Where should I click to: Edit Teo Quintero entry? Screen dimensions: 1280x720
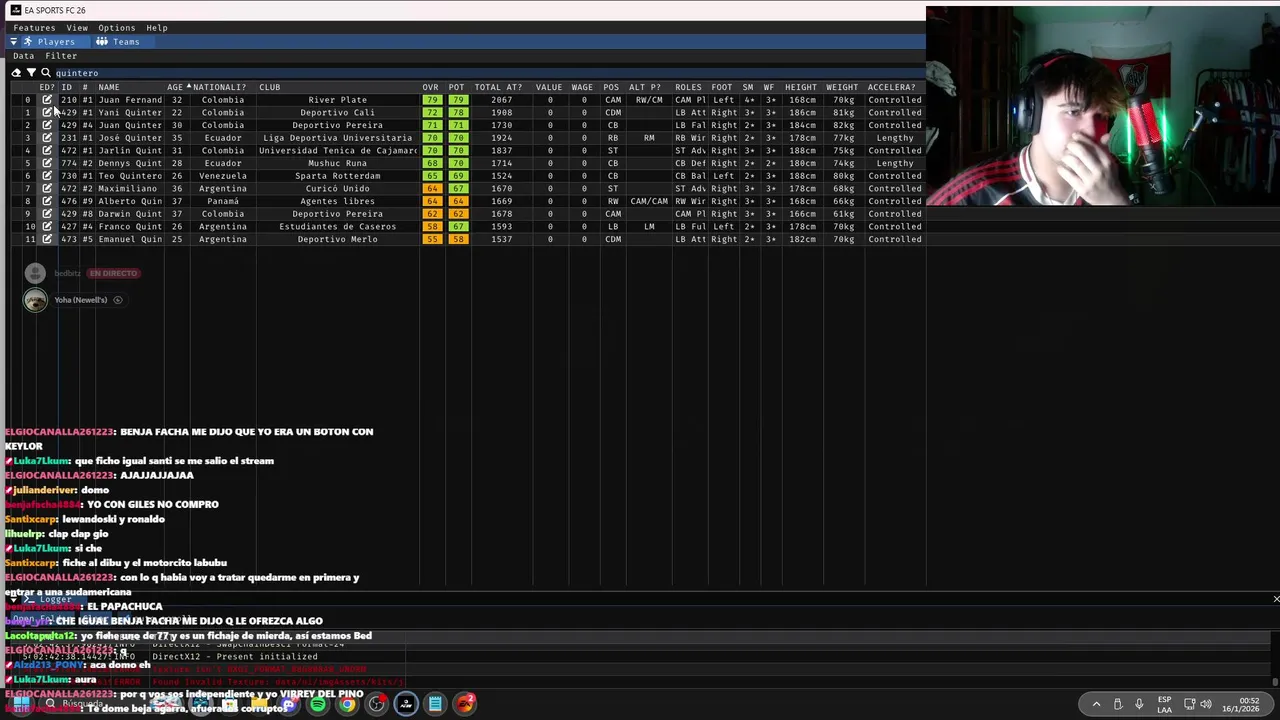47,176
